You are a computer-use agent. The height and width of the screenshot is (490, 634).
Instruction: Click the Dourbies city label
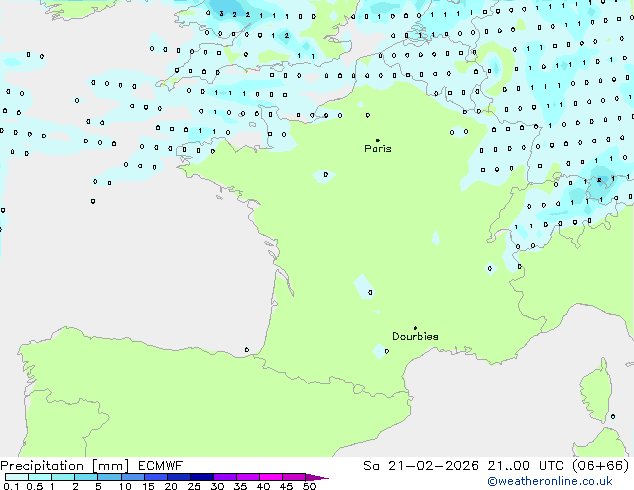[415, 336]
